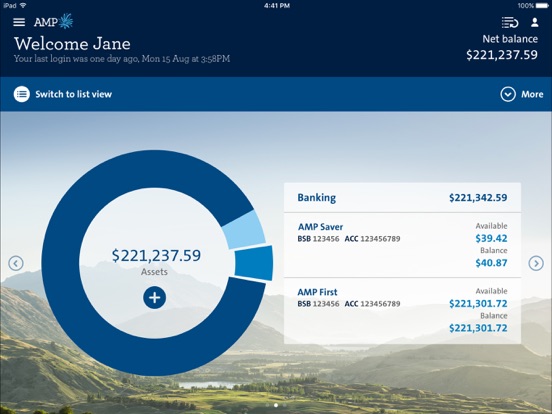Select the medium blue highlighted donut segment
552x414 pixels.
coord(255,263)
